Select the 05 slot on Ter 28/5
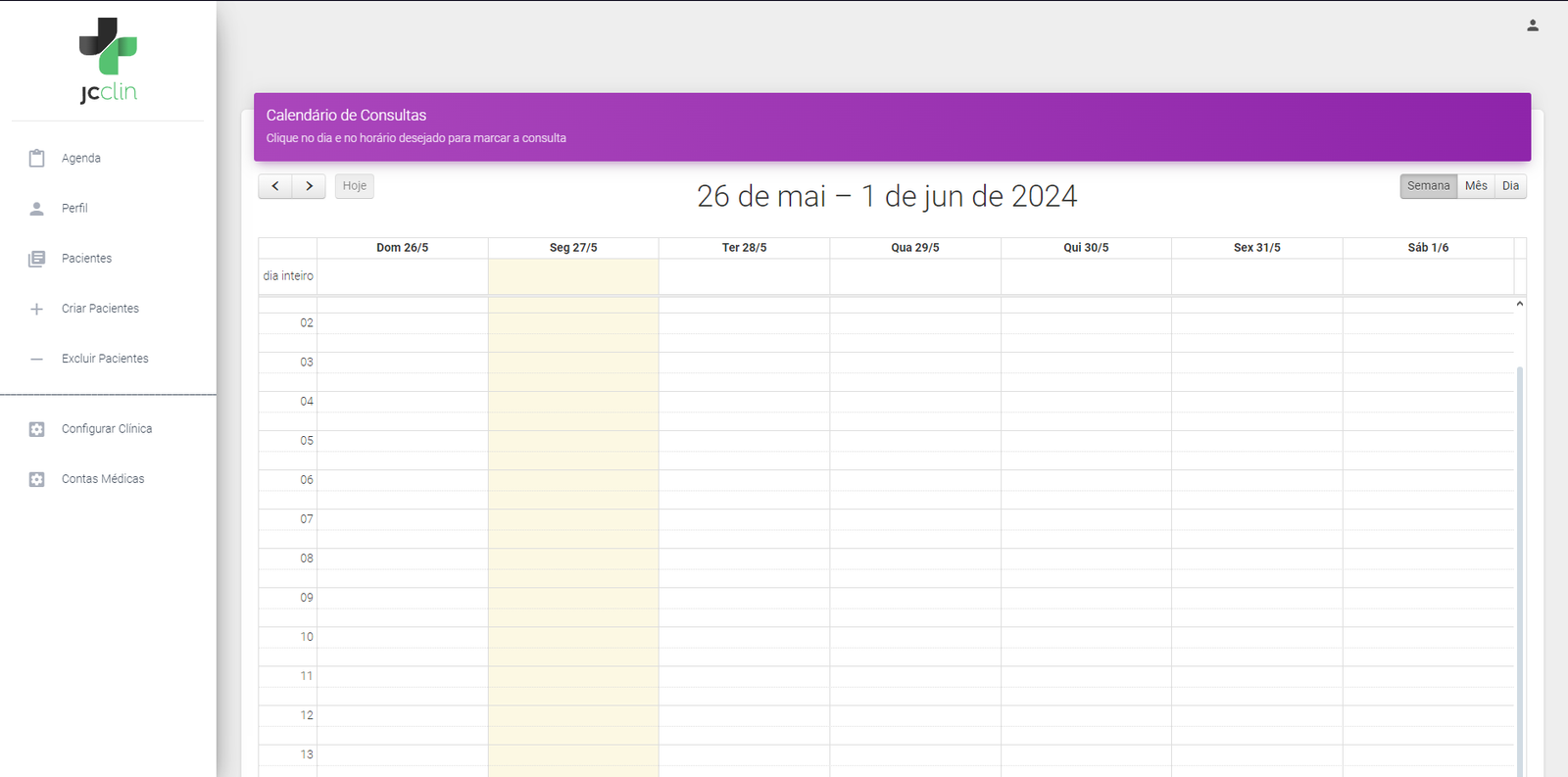1568x777 pixels. tap(745, 441)
